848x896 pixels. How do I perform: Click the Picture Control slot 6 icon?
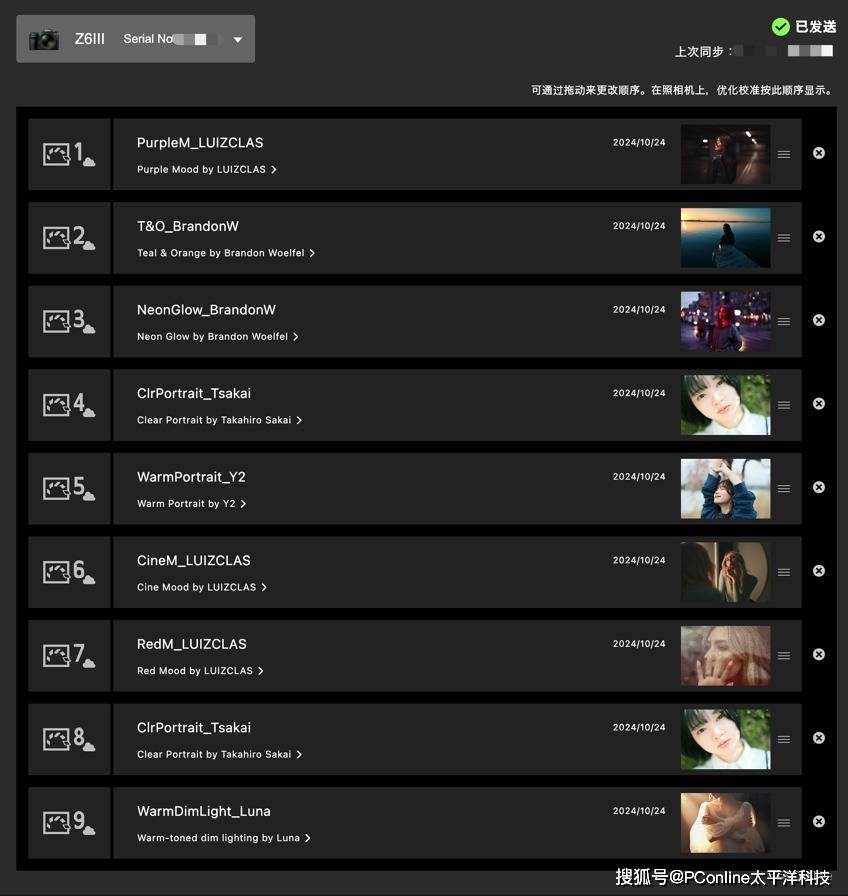(x=69, y=571)
